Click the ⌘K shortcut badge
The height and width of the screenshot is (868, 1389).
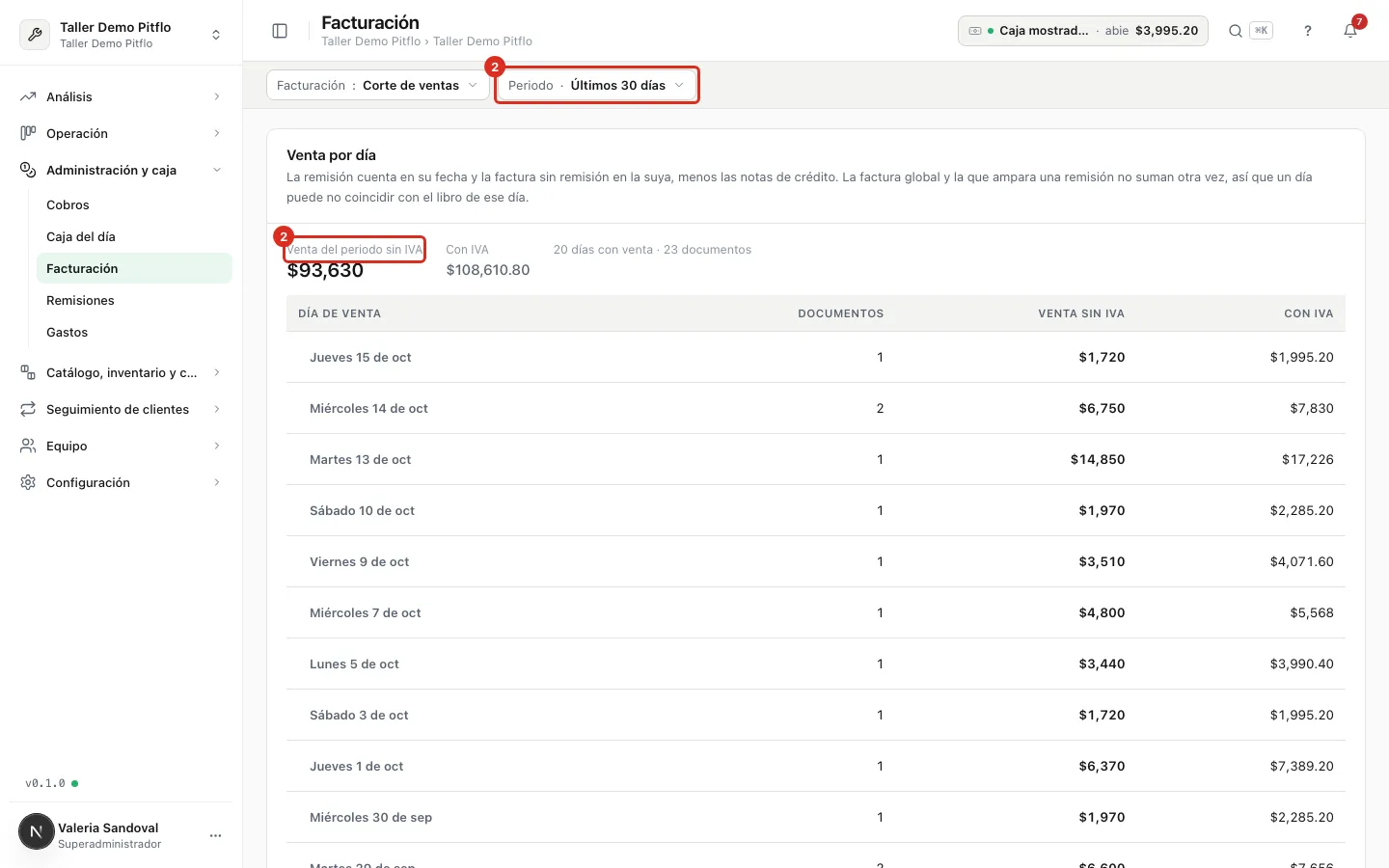coord(1261,31)
